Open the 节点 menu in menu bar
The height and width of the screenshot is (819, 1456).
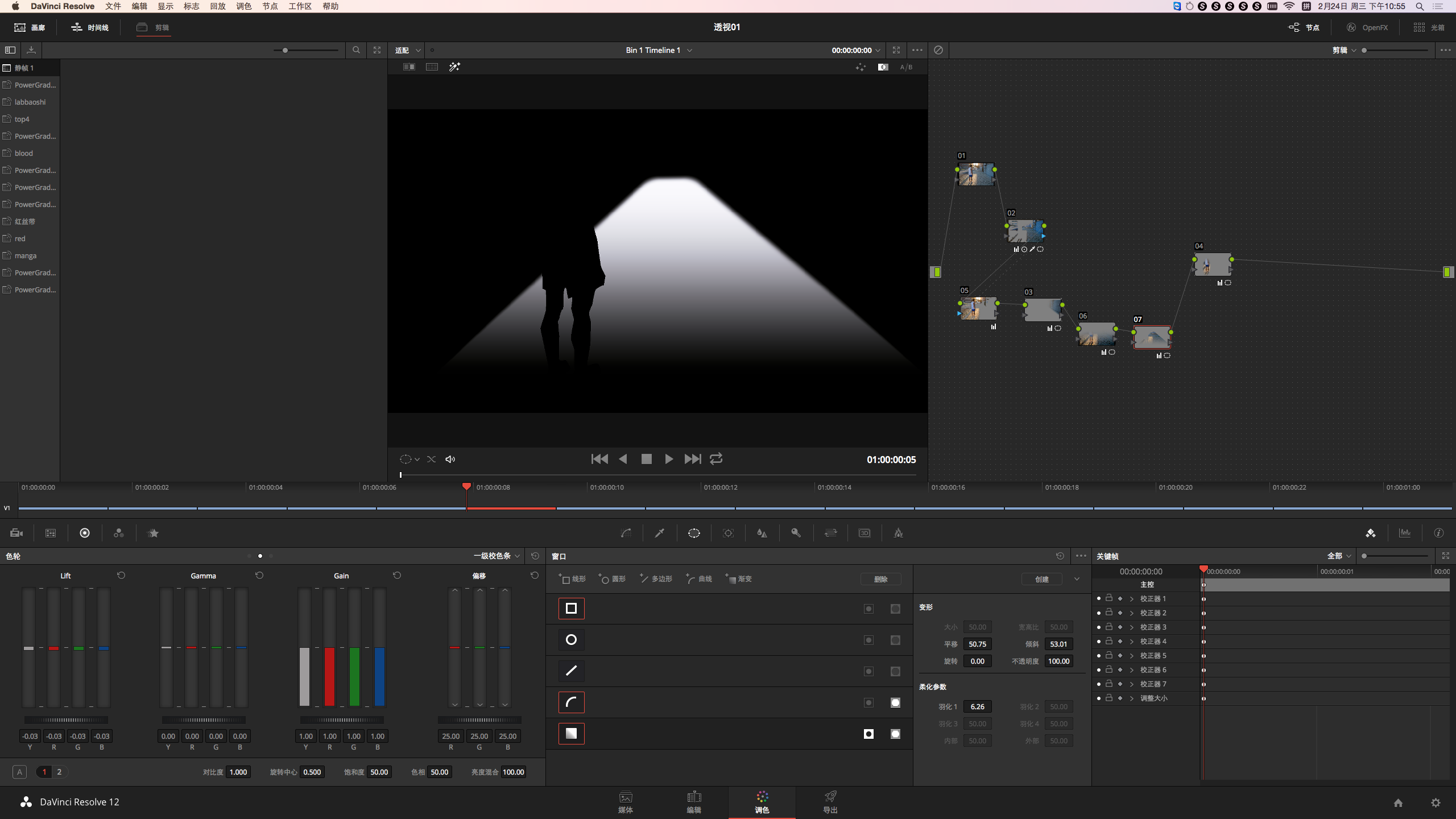(x=270, y=6)
